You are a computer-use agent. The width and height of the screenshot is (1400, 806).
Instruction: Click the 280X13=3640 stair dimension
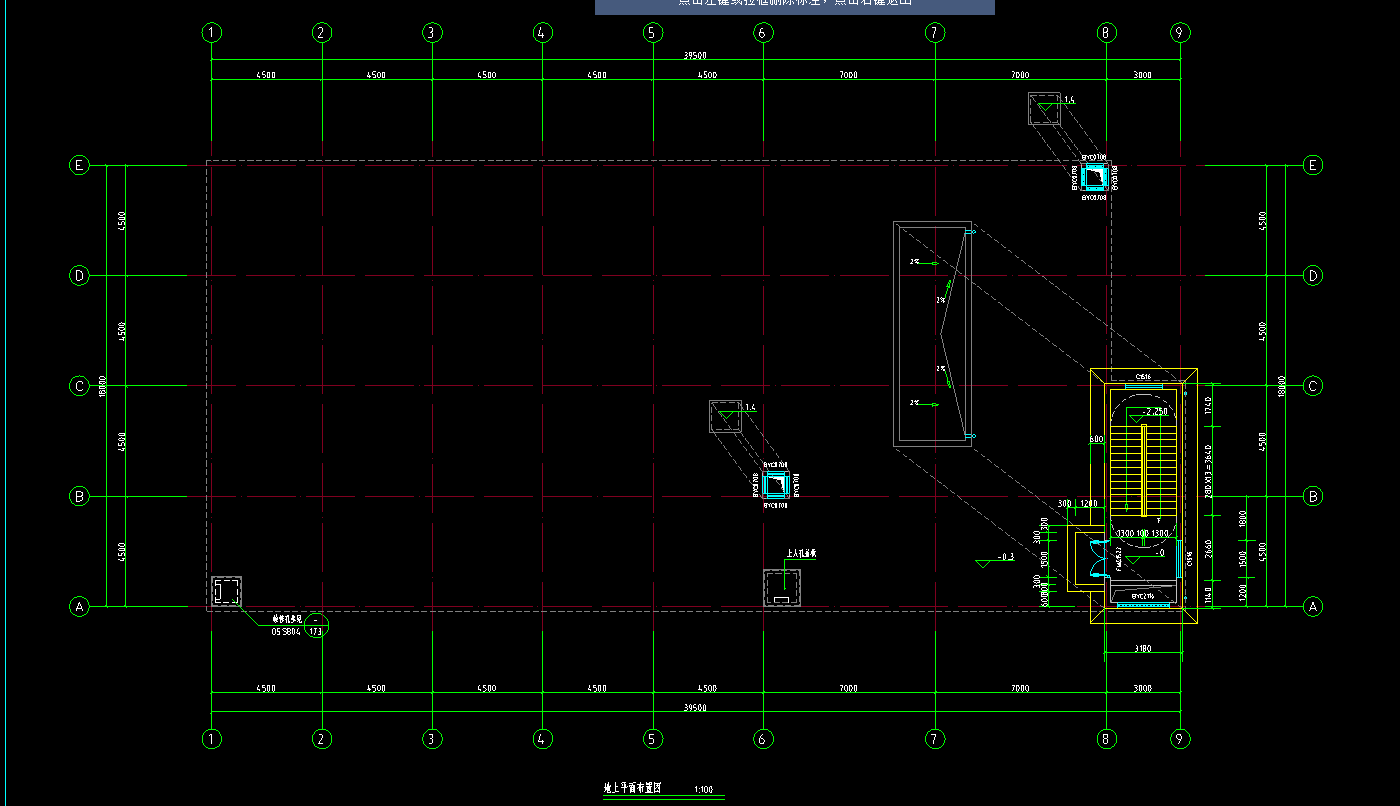click(x=1209, y=471)
